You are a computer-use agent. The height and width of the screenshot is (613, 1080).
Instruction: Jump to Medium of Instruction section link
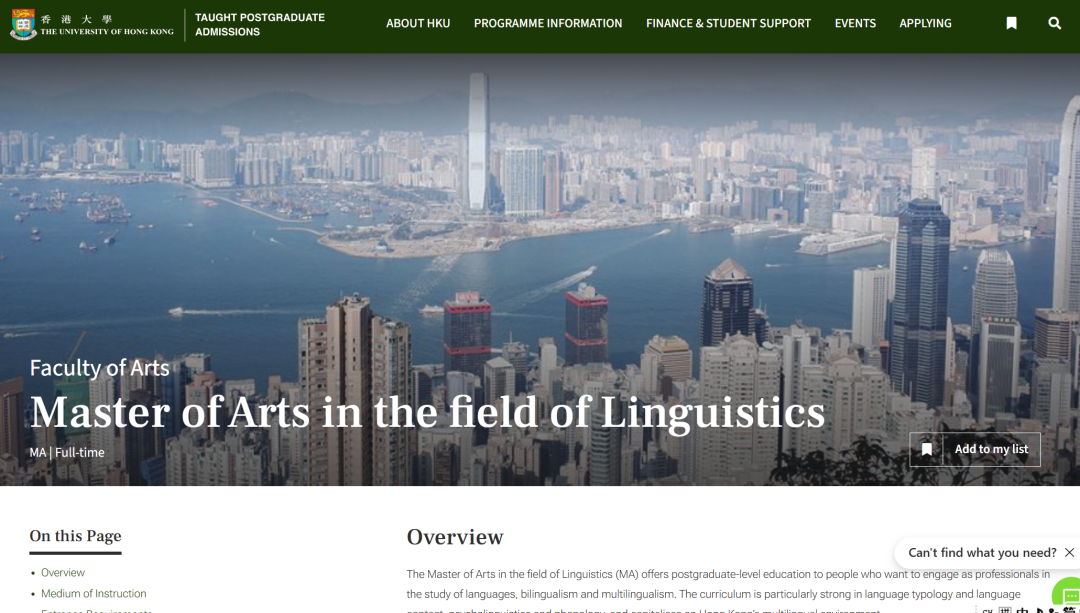click(x=94, y=593)
